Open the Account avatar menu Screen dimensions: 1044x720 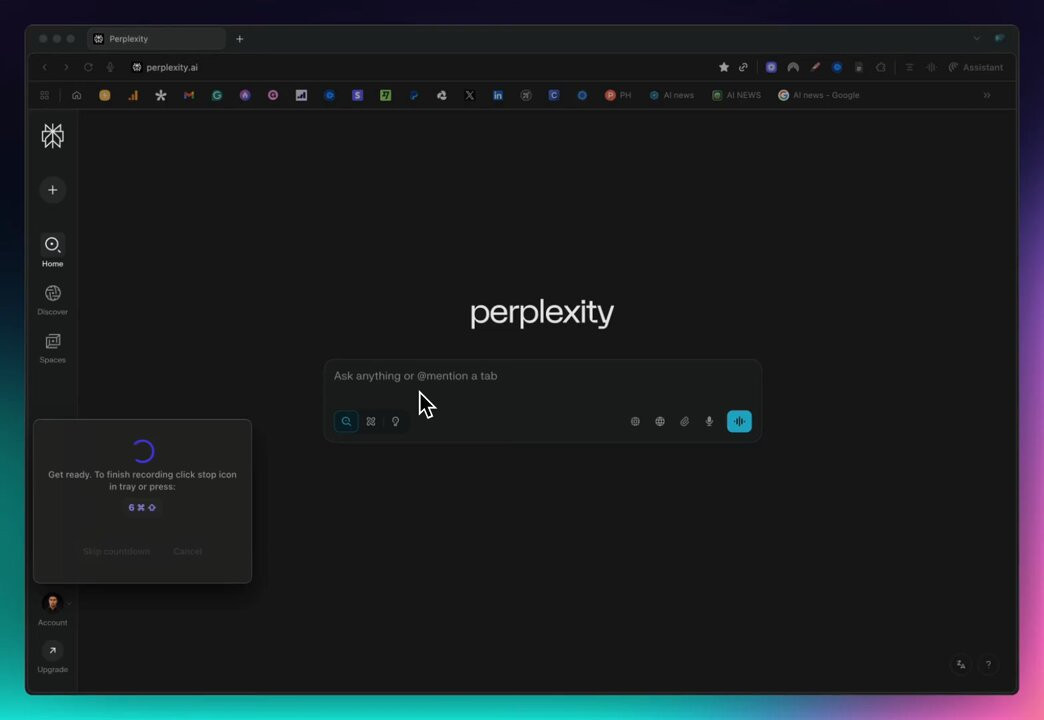53,603
